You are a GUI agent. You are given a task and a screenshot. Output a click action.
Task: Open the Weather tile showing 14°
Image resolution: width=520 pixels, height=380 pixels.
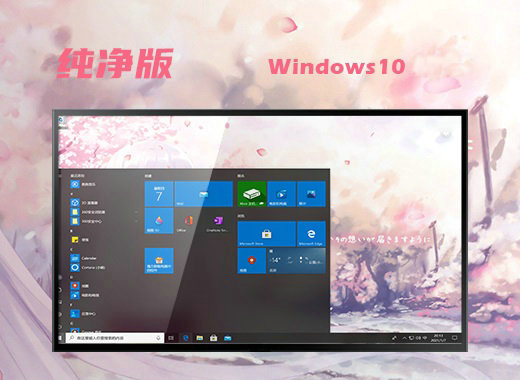(x=297, y=261)
